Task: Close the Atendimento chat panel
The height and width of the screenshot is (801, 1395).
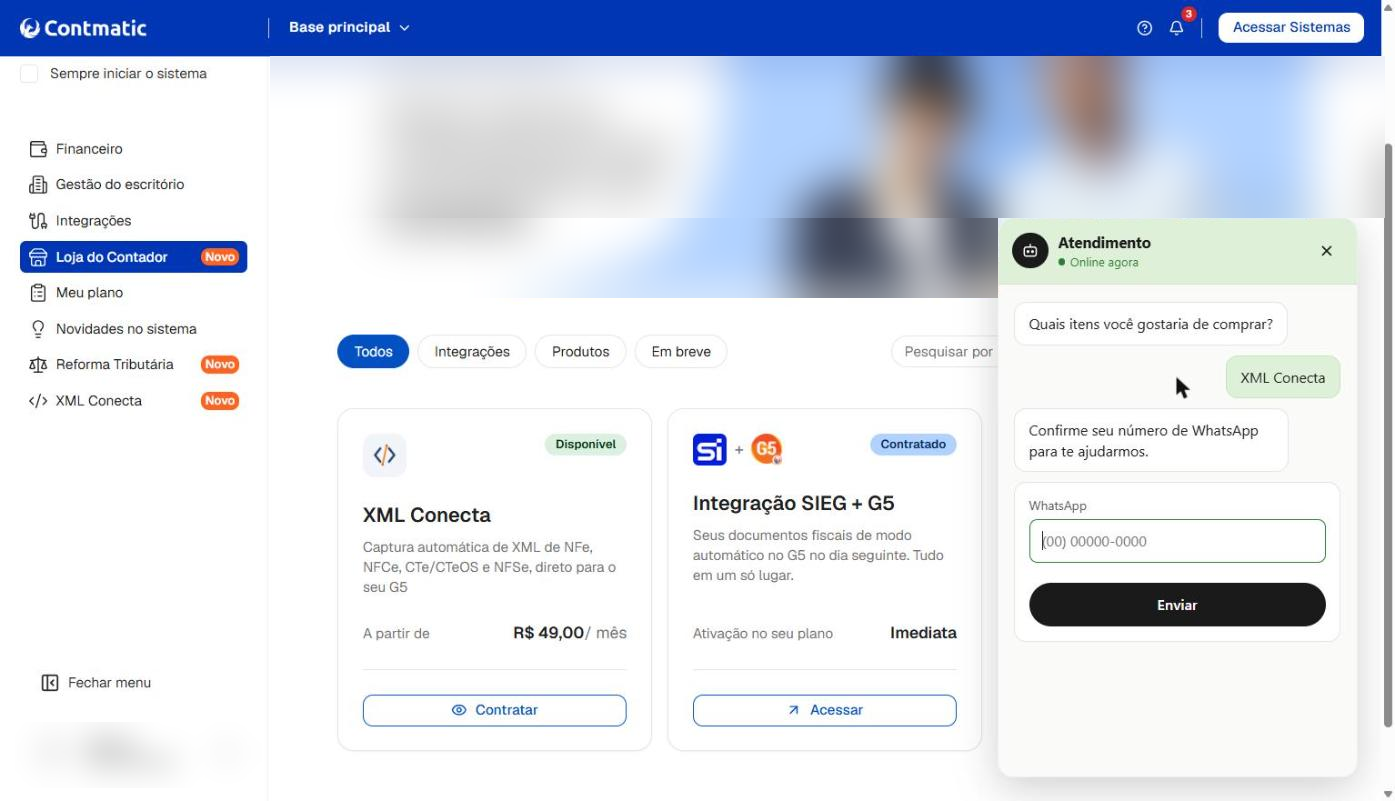Action: 1326,251
